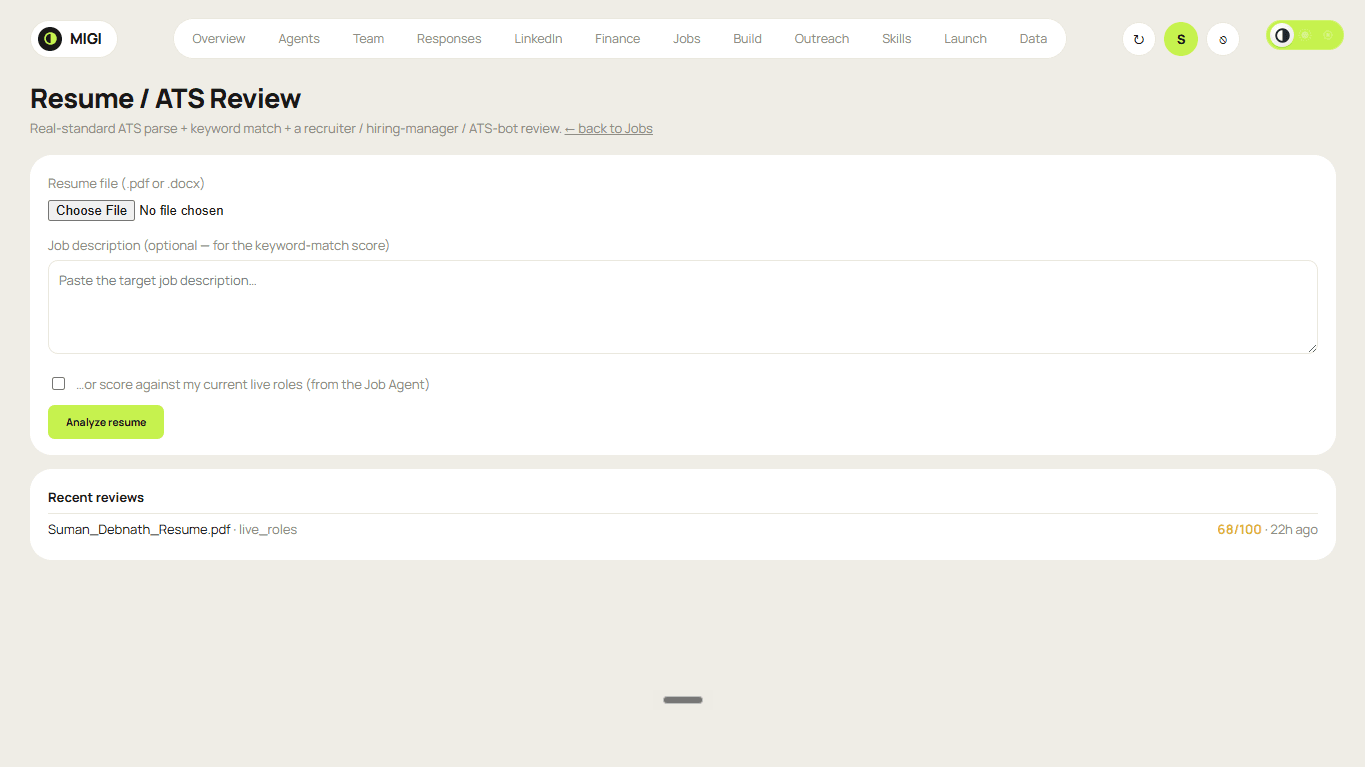The image size is (1365, 767).
Task: Open the green S profile avatar
Action: (1181, 39)
